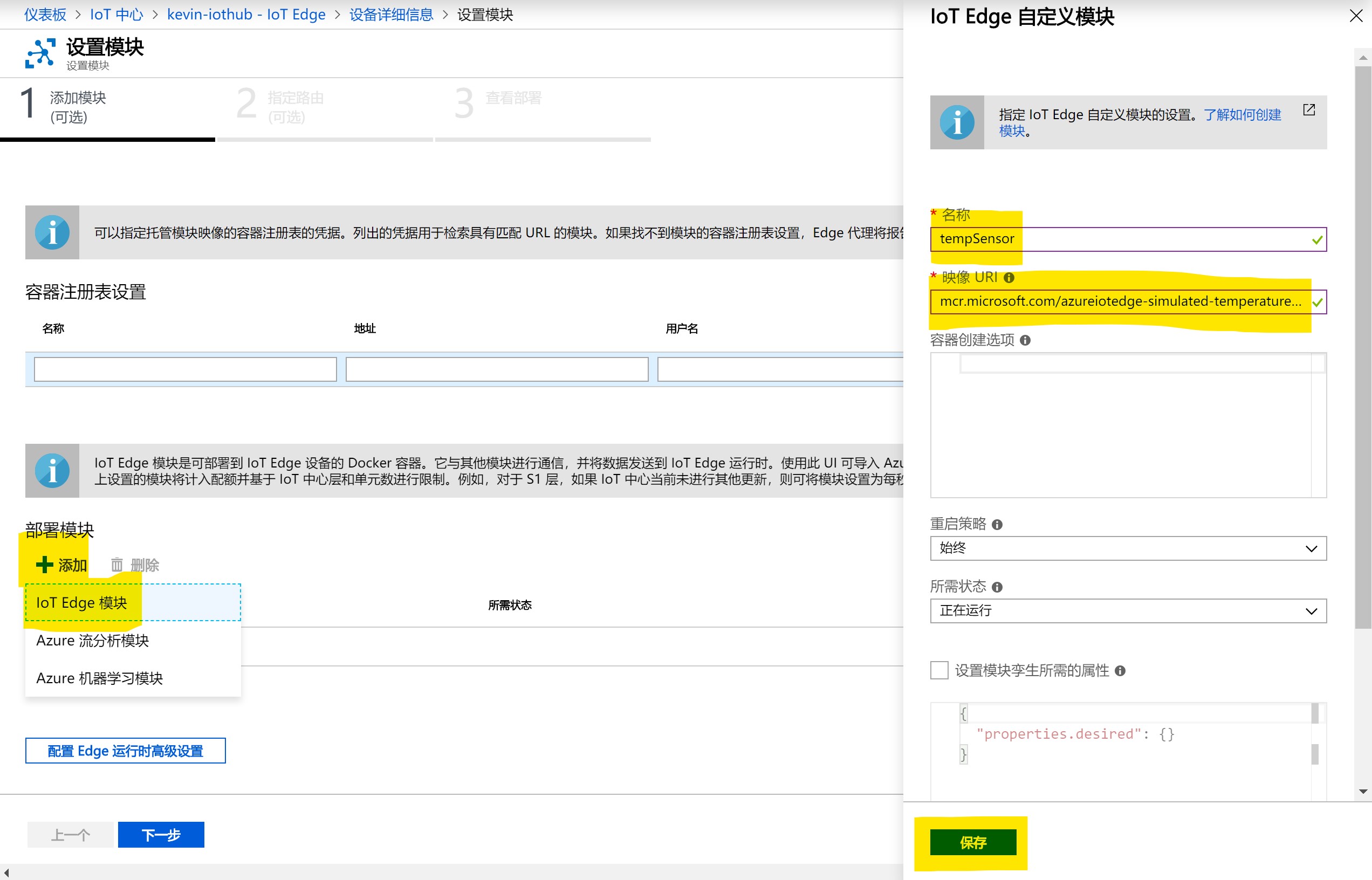Viewport: 1372px width, 880px height.
Task: Click the green plus 添加 button
Action: click(x=61, y=565)
